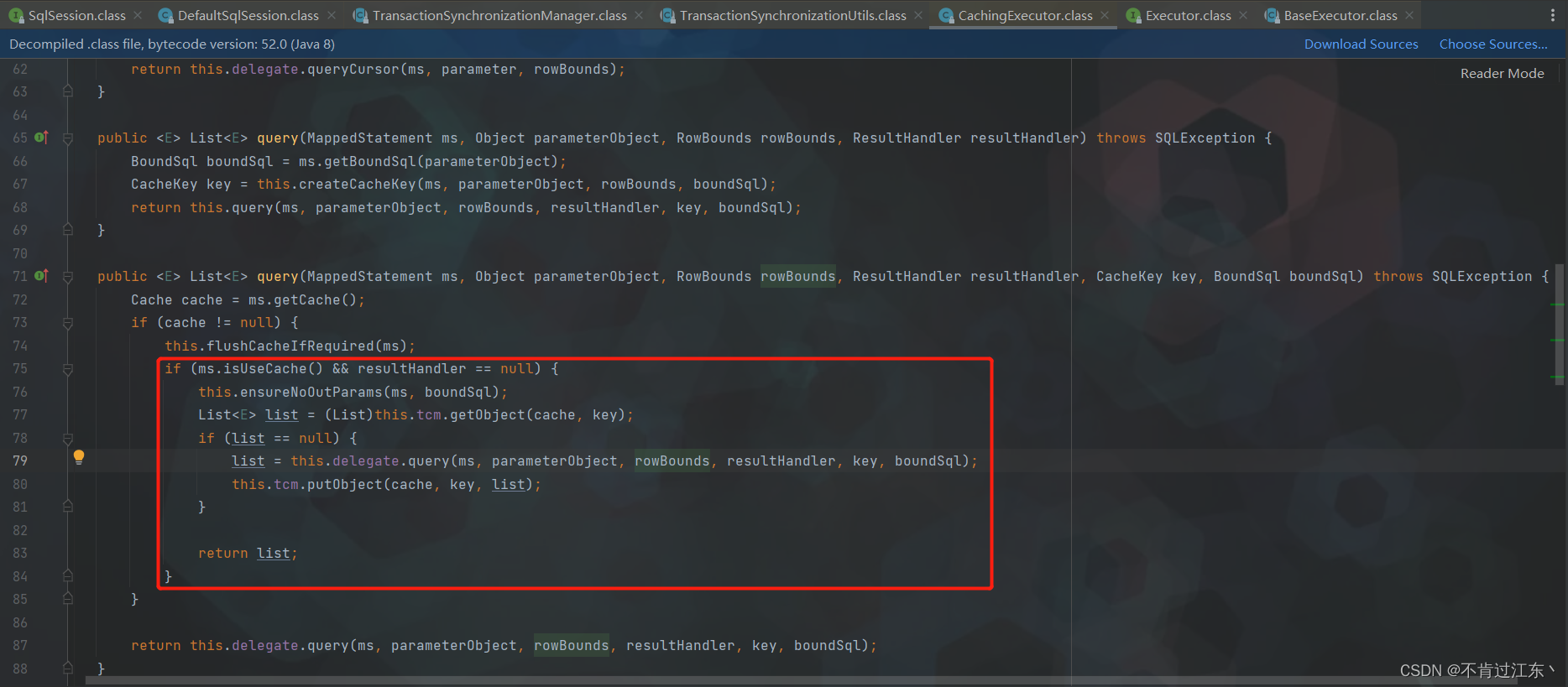Screen dimensions: 1568x687
Task: Click line number 79 in the gutter
Action: 20,461
